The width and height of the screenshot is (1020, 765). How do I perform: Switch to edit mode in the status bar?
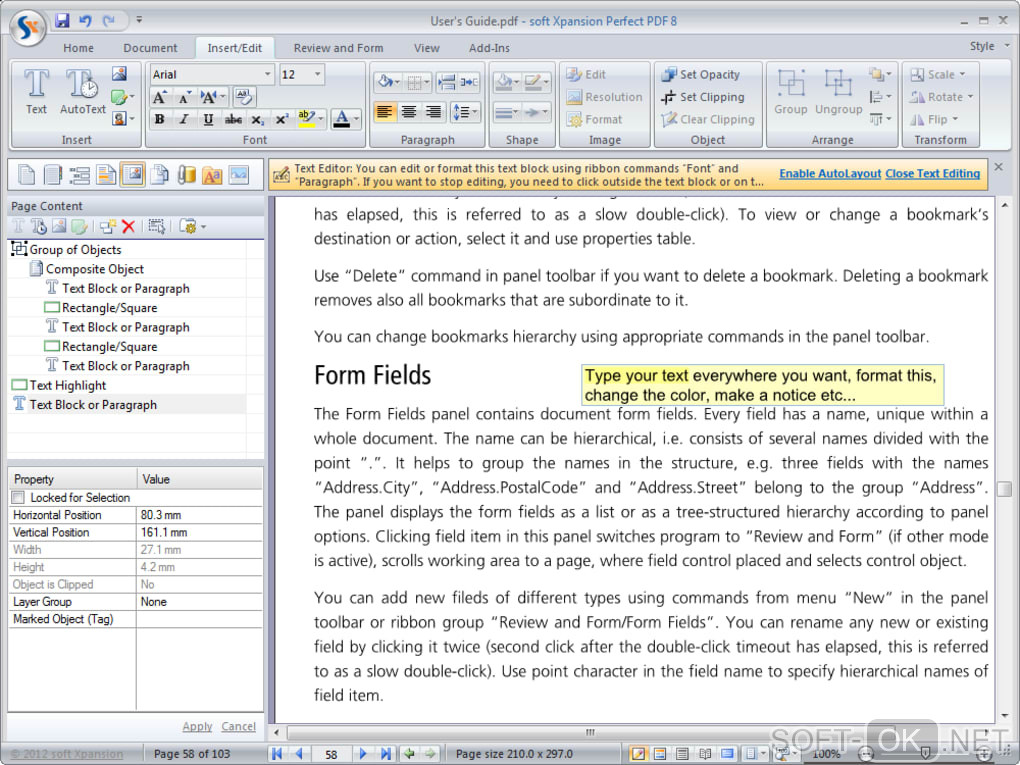pyautogui.click(x=638, y=753)
